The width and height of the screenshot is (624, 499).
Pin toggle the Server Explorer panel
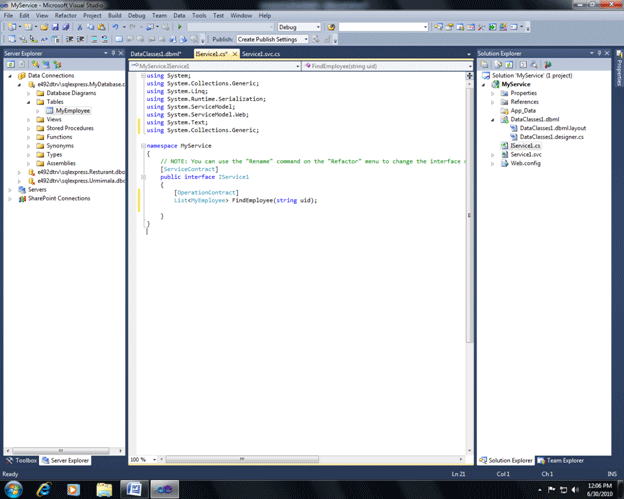(112, 52)
